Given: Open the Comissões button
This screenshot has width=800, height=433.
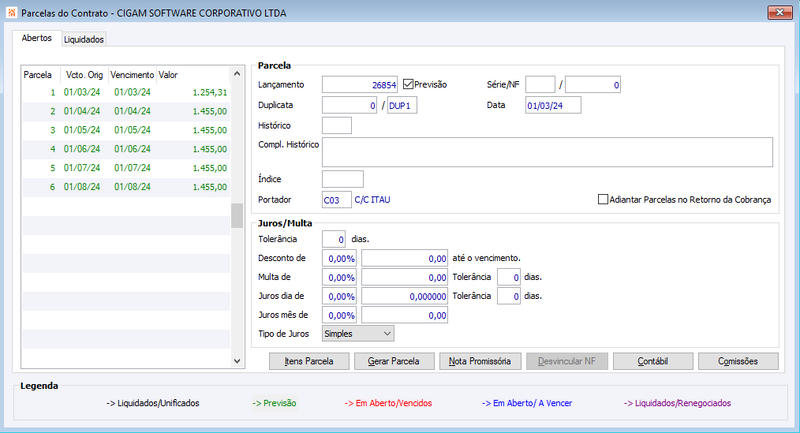Looking at the screenshot, I should point(738,361).
